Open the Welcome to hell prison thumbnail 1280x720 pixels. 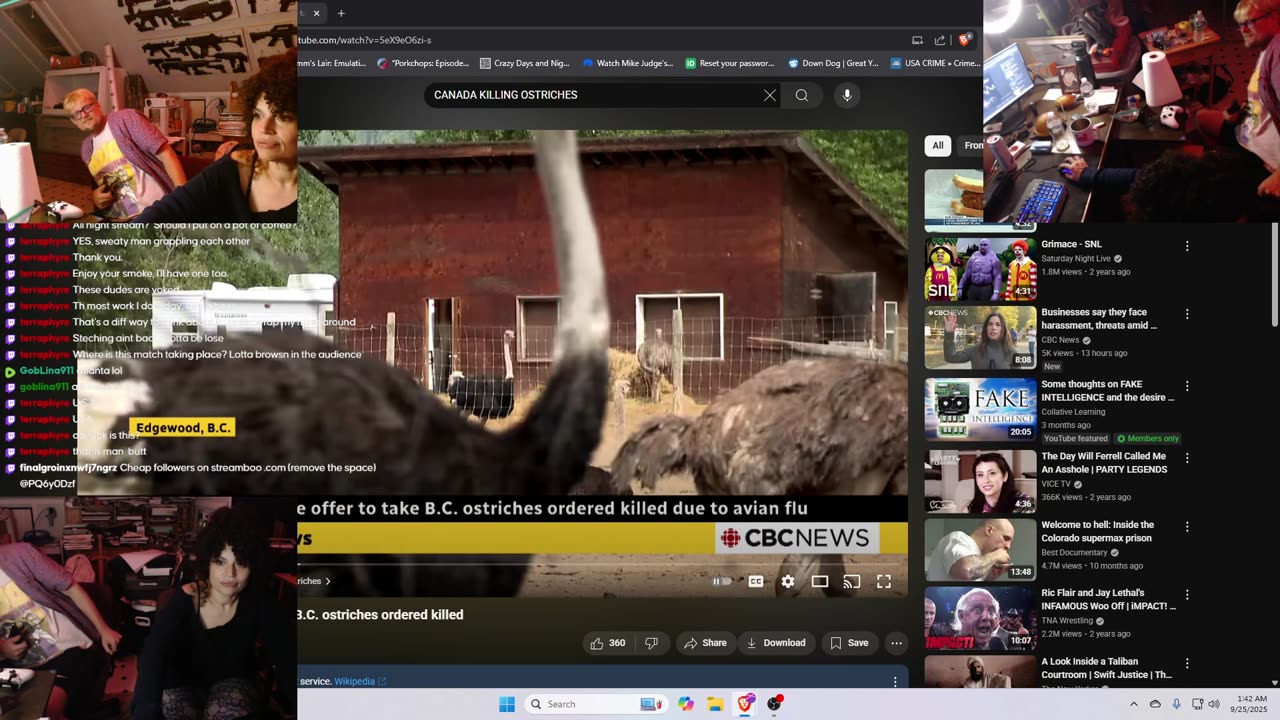pos(980,549)
